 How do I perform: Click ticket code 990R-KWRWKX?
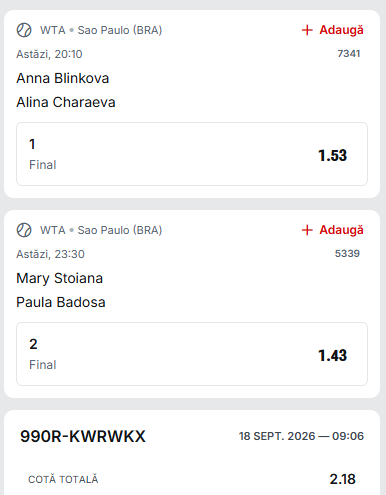[83, 436]
